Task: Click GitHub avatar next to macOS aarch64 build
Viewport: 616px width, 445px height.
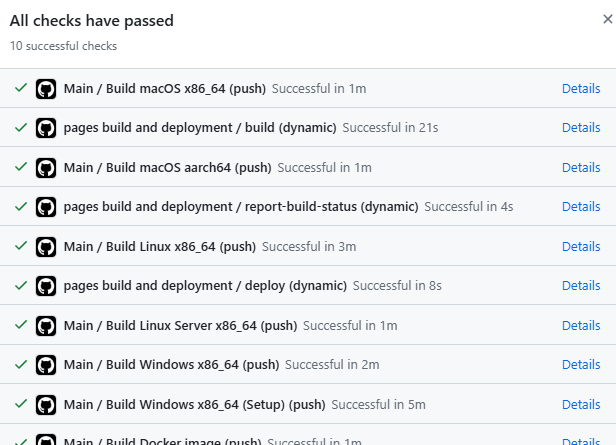Action: pos(46,168)
